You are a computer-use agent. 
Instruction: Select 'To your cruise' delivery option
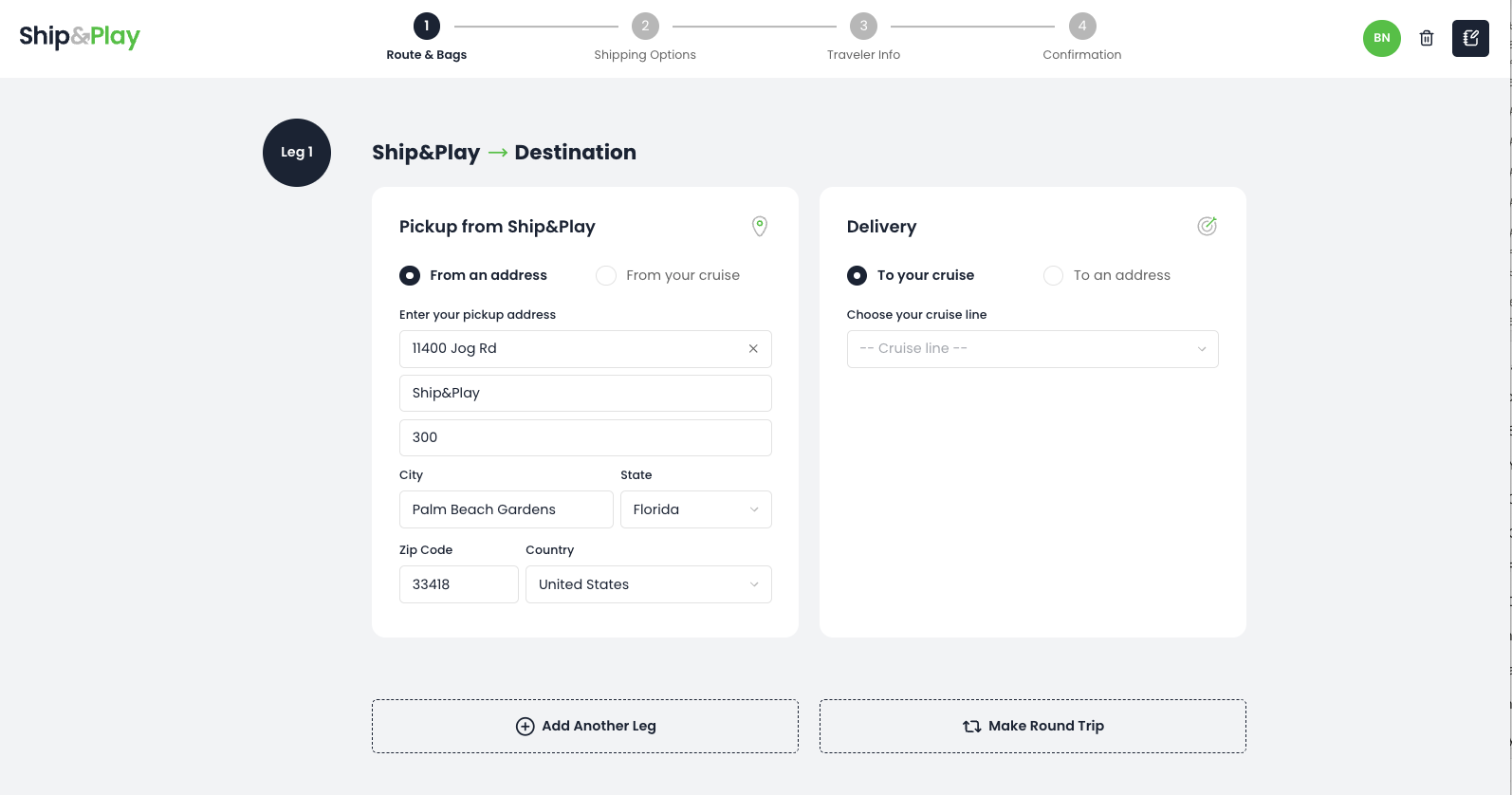pos(911,275)
